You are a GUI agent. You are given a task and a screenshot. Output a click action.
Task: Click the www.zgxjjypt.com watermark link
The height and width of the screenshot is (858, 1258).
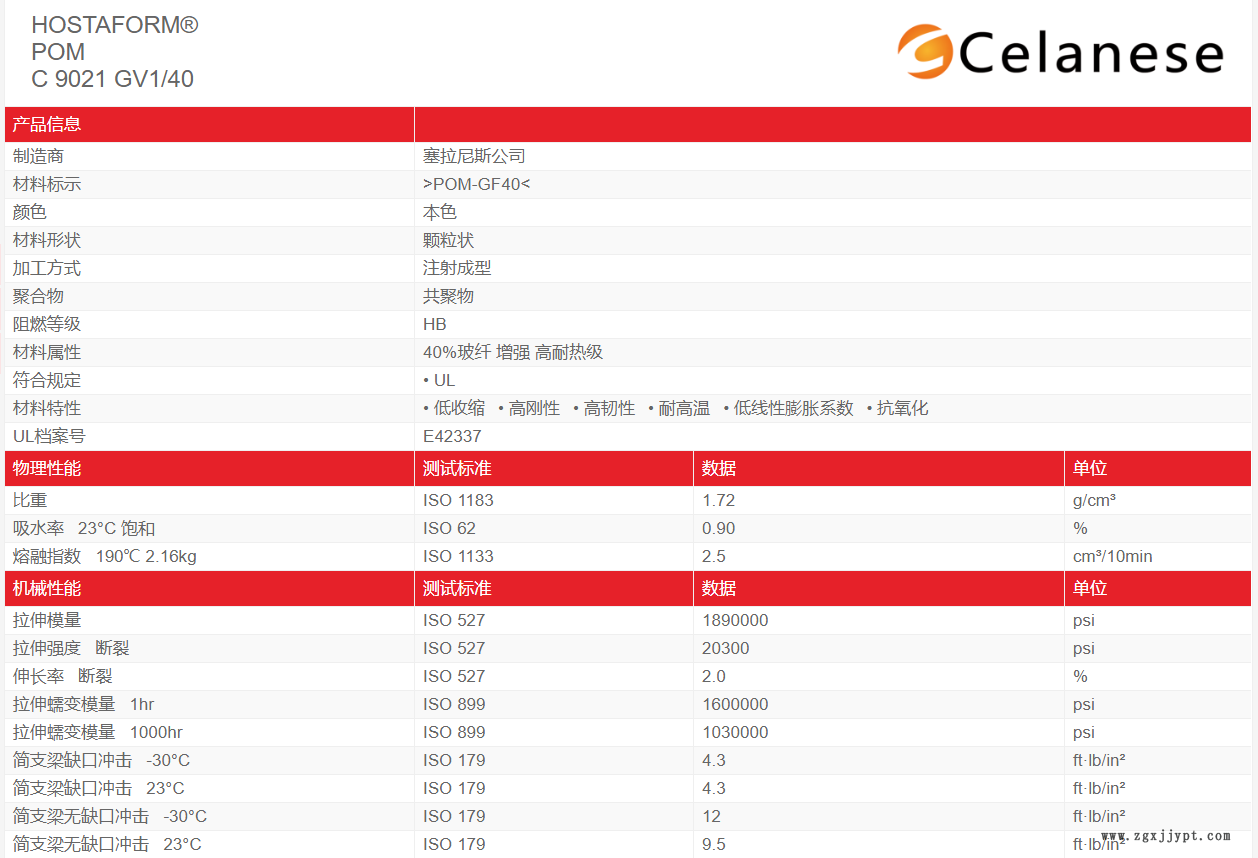point(1165,836)
